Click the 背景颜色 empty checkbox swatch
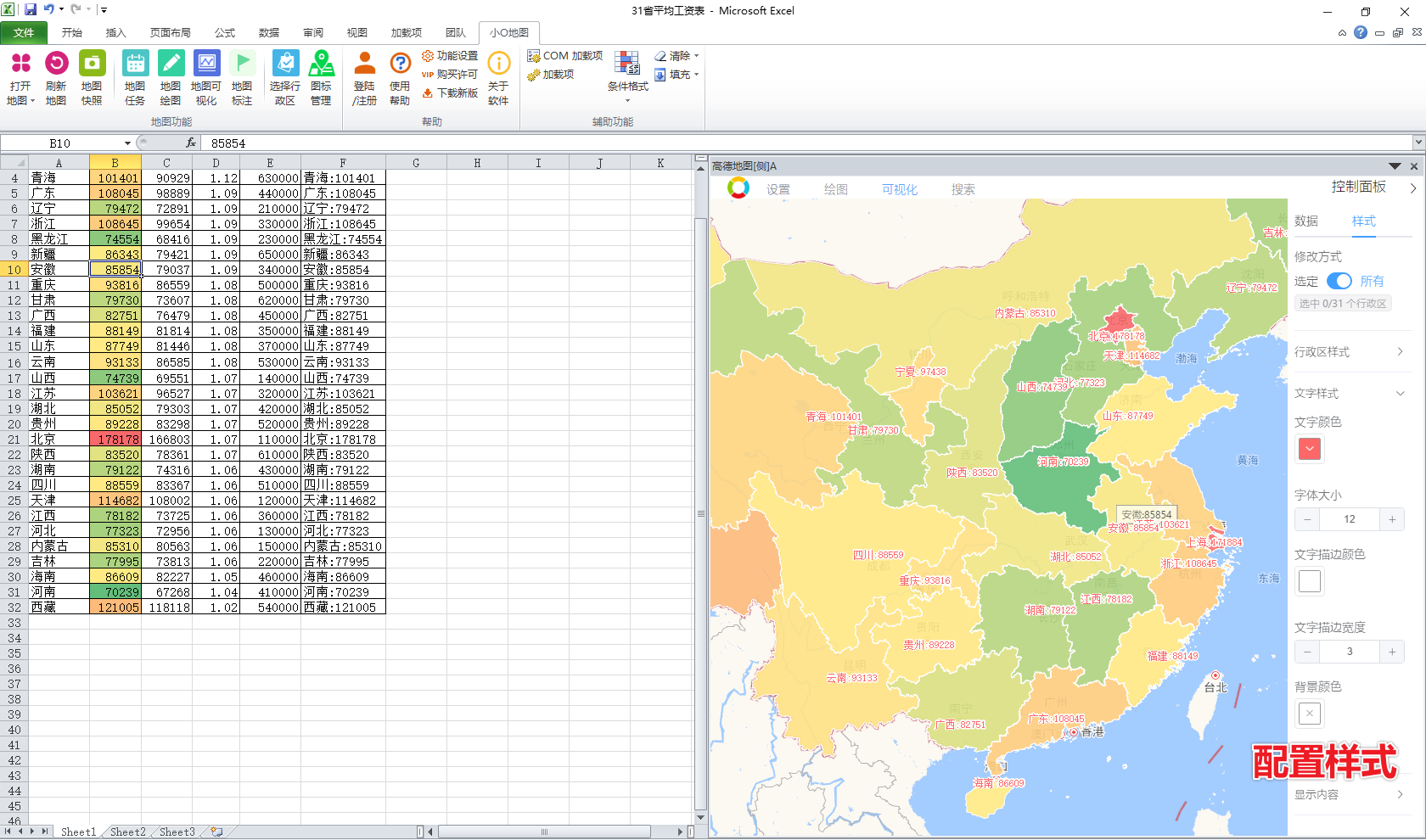The width and height of the screenshot is (1426, 840). coord(1310,714)
